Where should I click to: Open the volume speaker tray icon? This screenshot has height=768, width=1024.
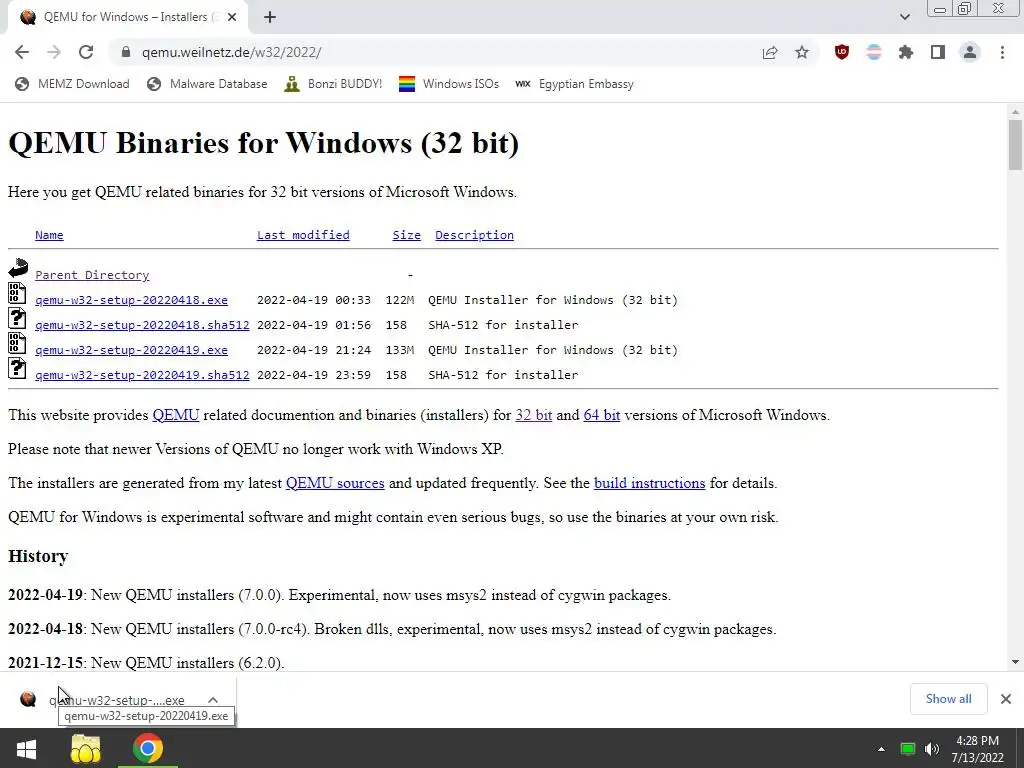[x=932, y=749]
